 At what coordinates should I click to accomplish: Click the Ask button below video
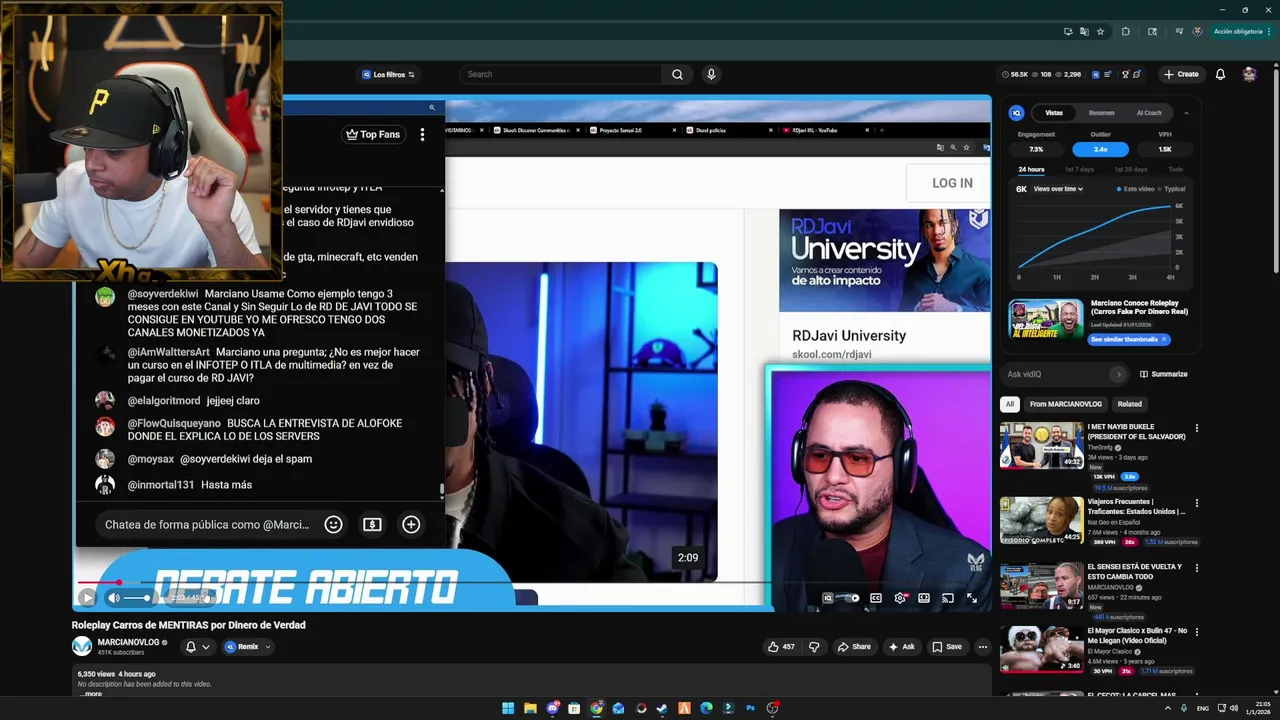pos(902,647)
